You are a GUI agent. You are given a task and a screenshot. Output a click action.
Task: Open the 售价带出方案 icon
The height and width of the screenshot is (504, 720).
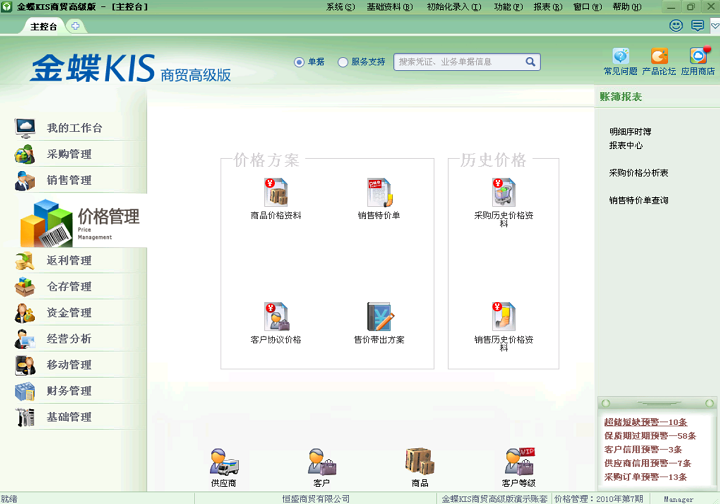380,316
